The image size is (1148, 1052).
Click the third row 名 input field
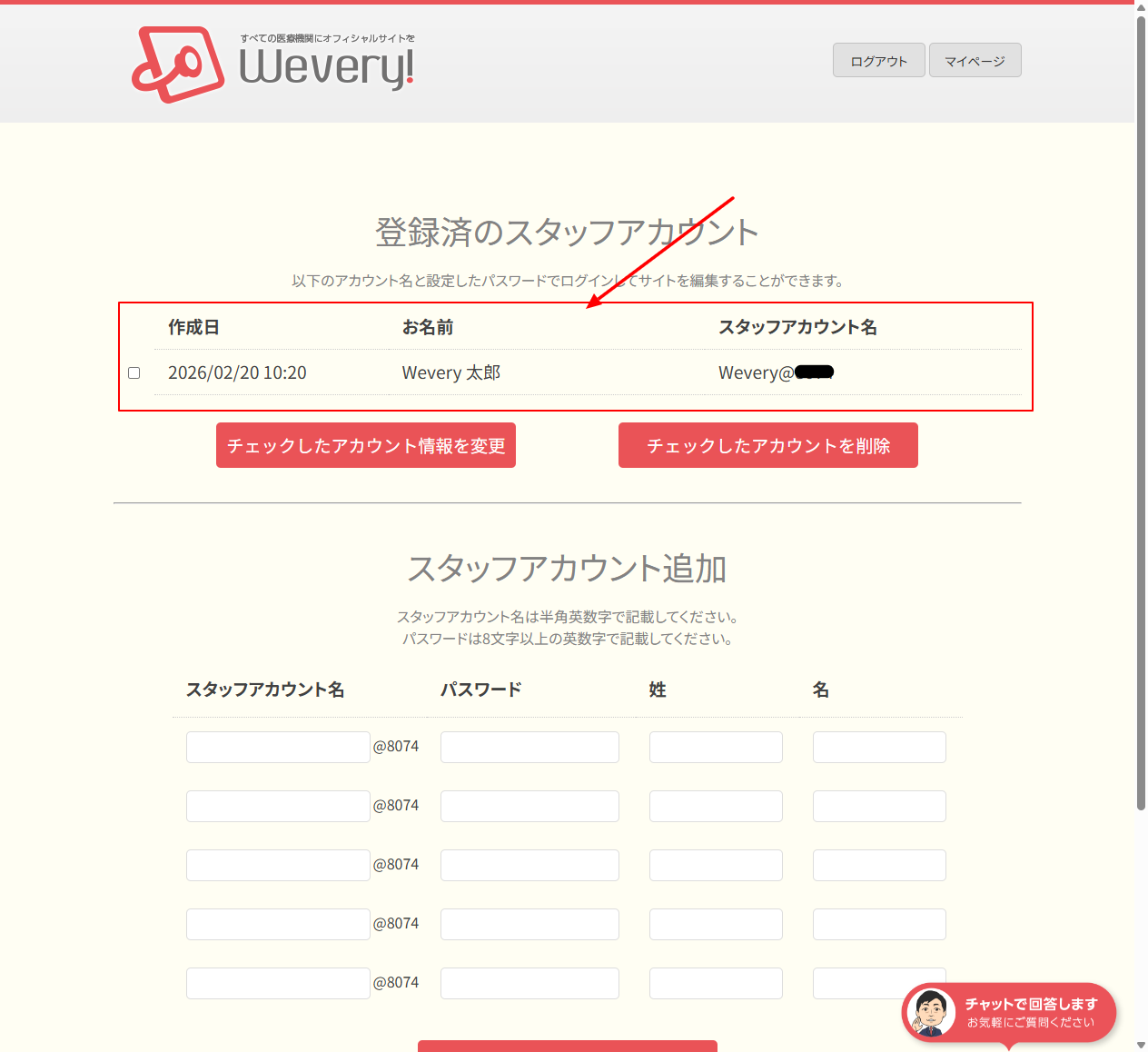(x=879, y=865)
